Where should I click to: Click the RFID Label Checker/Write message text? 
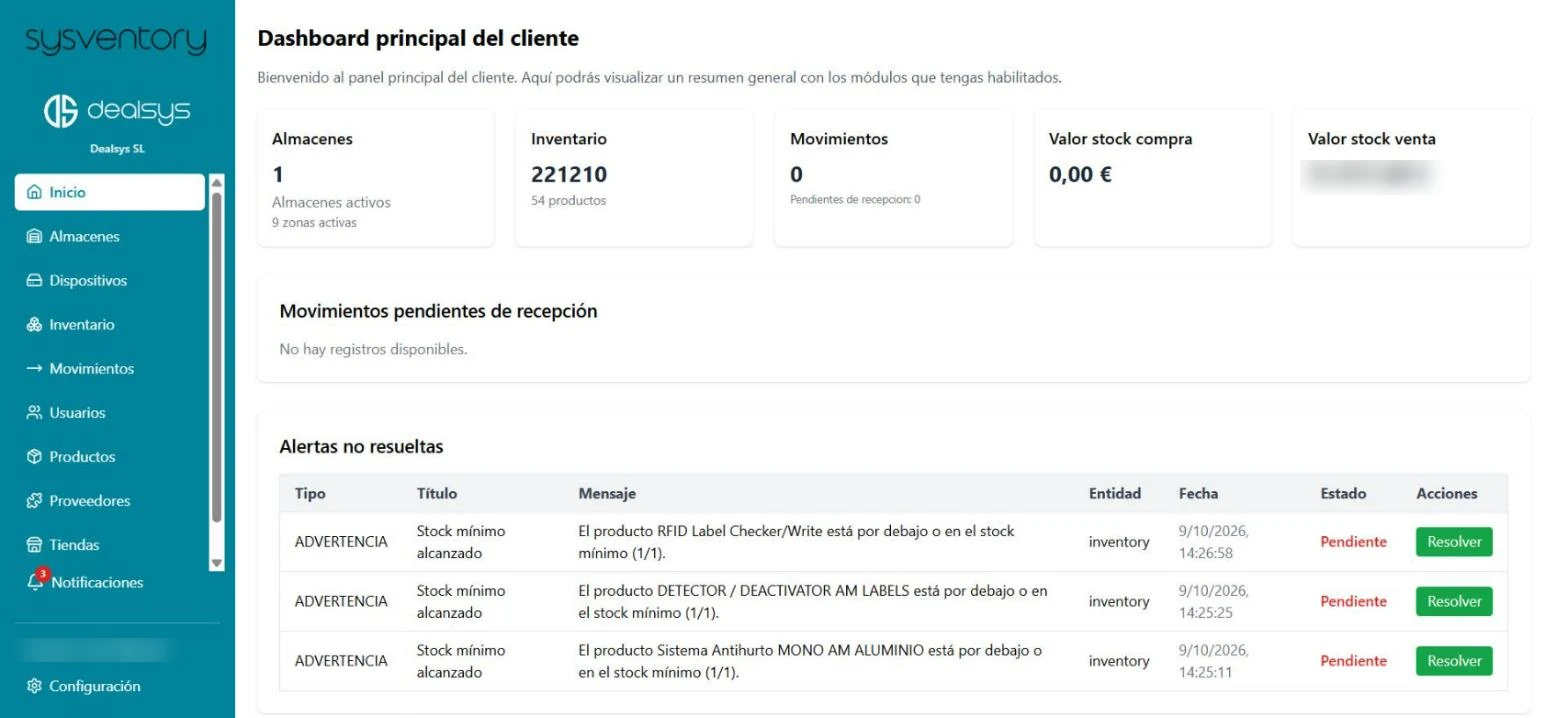pos(796,542)
